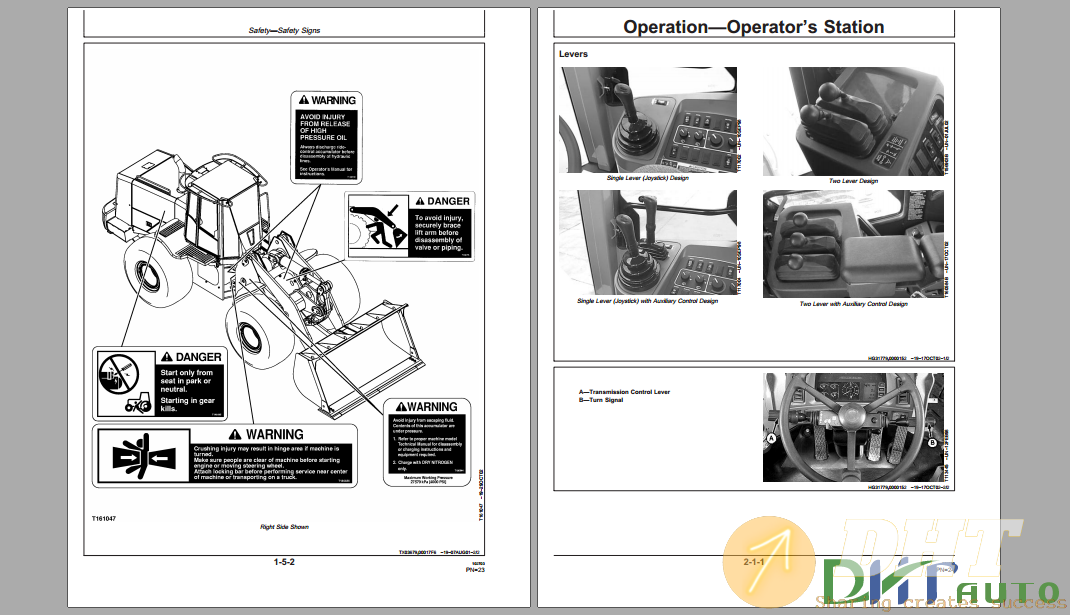The image size is (1070, 615).
Task: Click the 'Two Lever Design' caption
Action: (853, 181)
